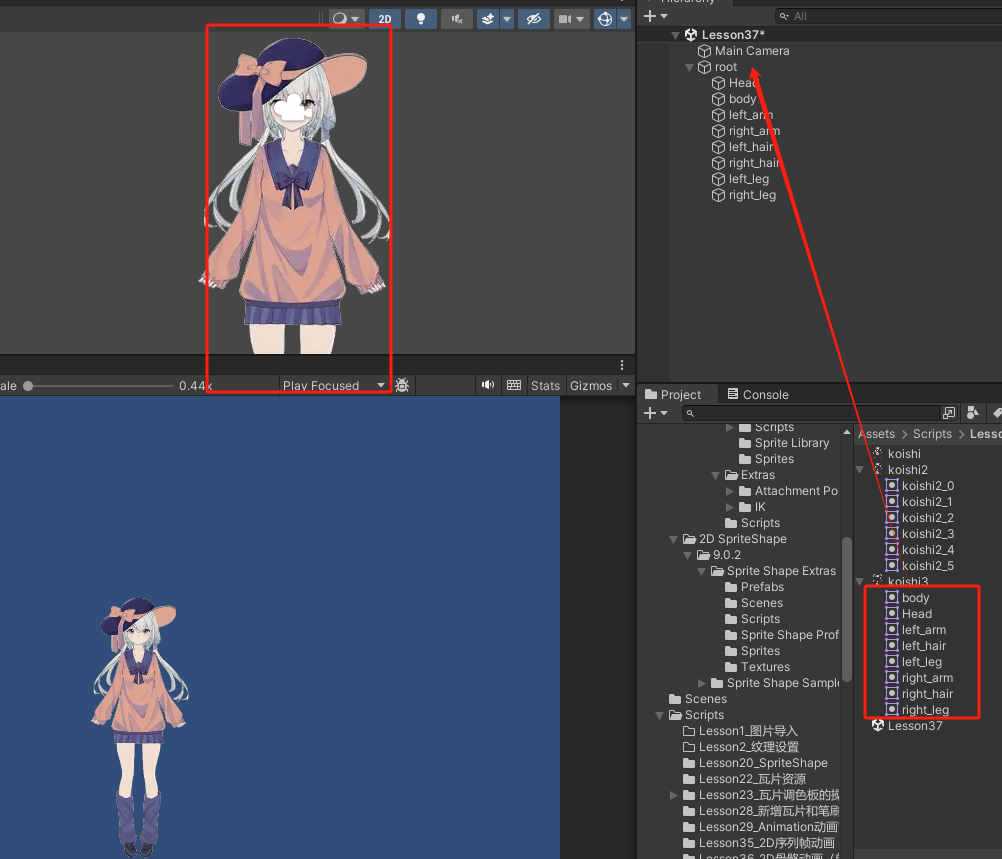Open the component orientation gizmo icon
The height and width of the screenshot is (859, 1002).
point(606,18)
